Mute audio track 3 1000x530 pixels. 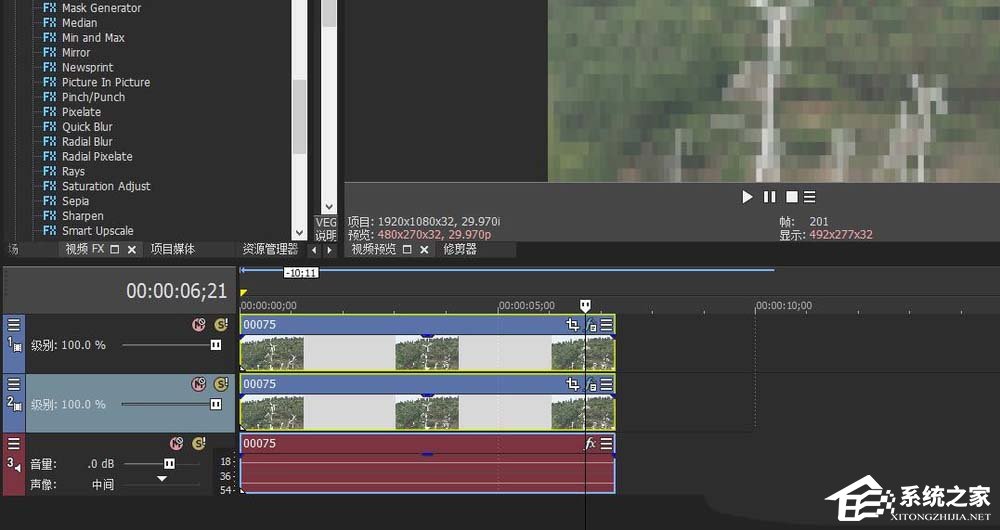tap(177, 444)
